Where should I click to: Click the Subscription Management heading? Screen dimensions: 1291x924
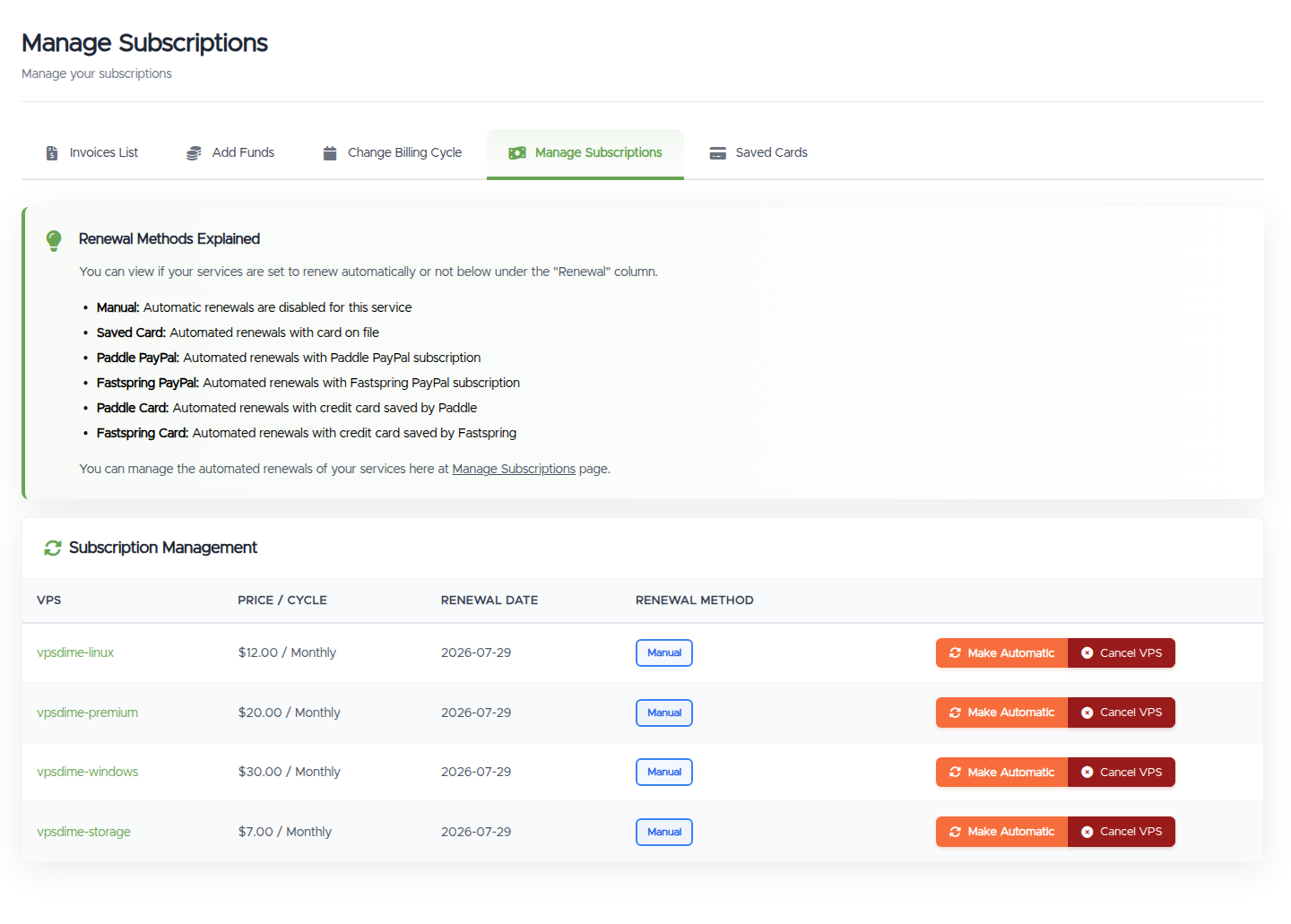click(x=163, y=548)
